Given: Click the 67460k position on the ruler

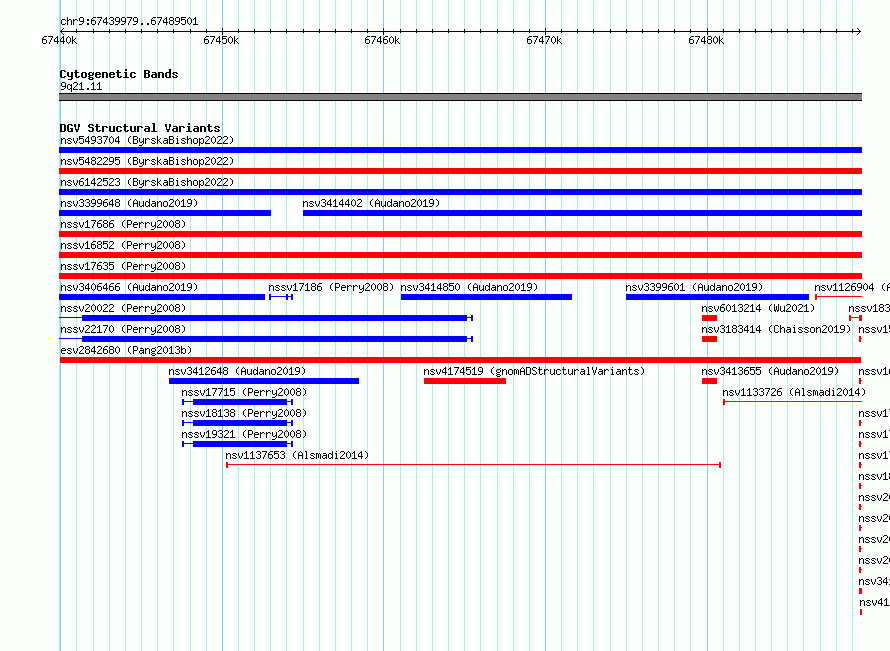Looking at the screenshot, I should [x=383, y=40].
